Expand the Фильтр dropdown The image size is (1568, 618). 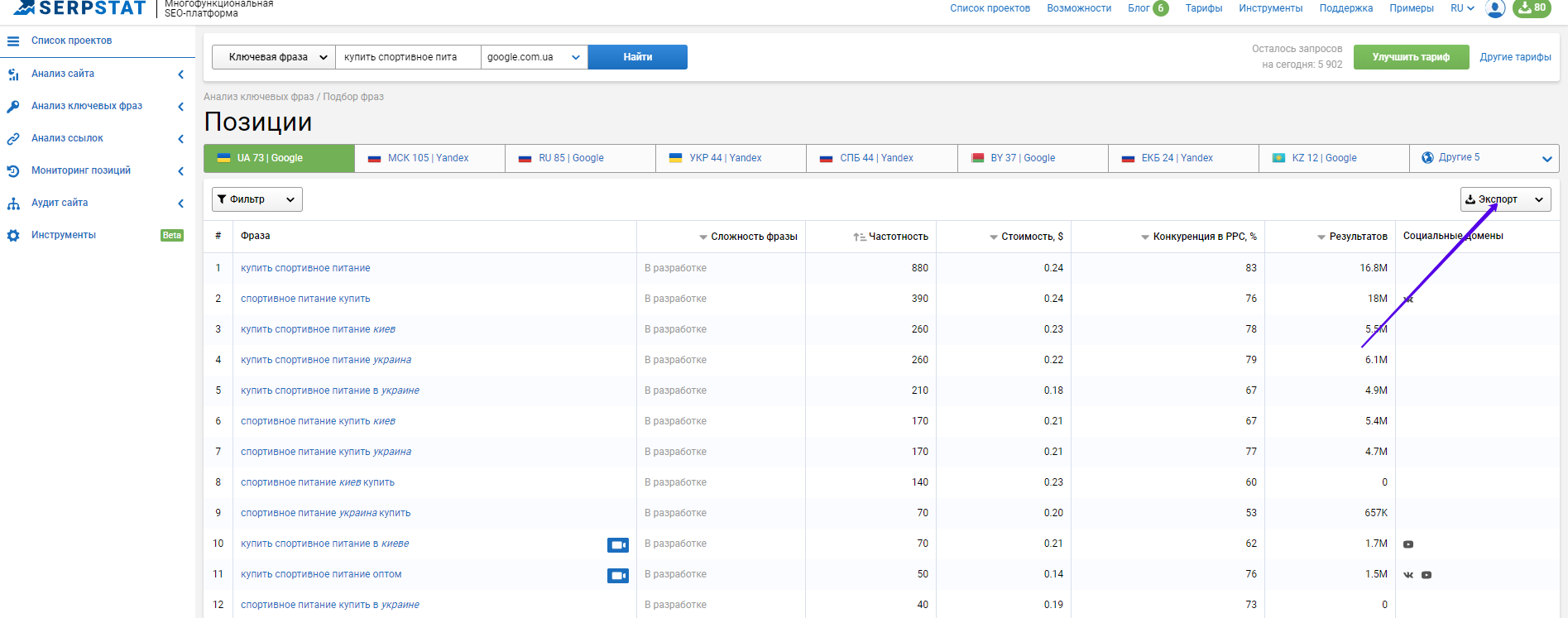[x=257, y=199]
